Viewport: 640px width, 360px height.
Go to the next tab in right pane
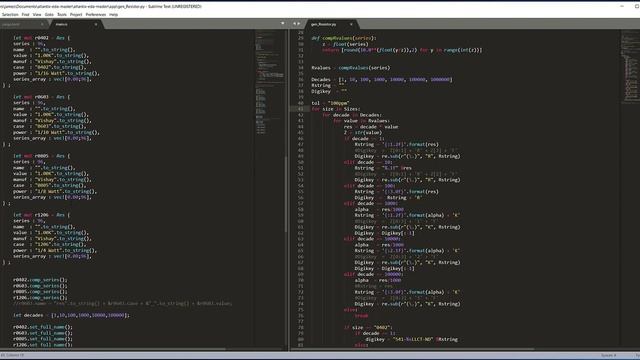[x=299, y=24]
